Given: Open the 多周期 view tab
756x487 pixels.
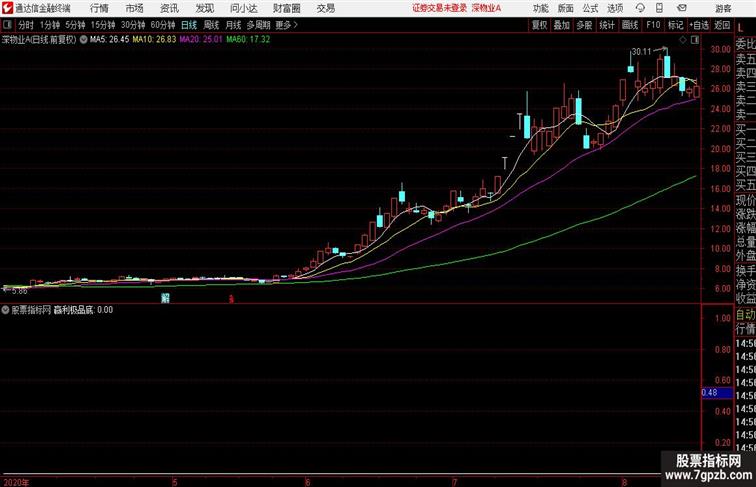Looking at the screenshot, I should pyautogui.click(x=258, y=25).
